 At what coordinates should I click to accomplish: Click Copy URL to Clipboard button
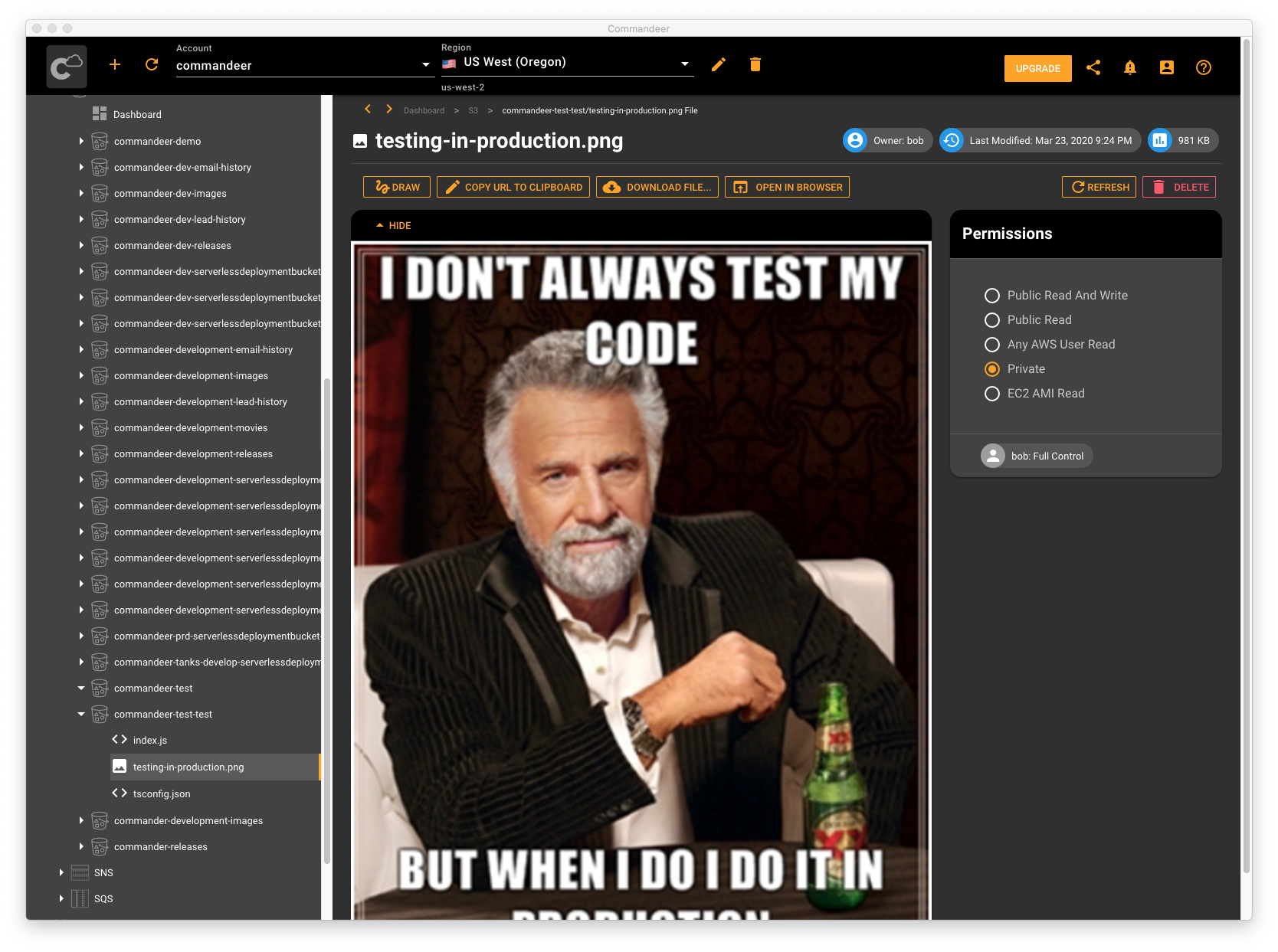[x=513, y=187]
